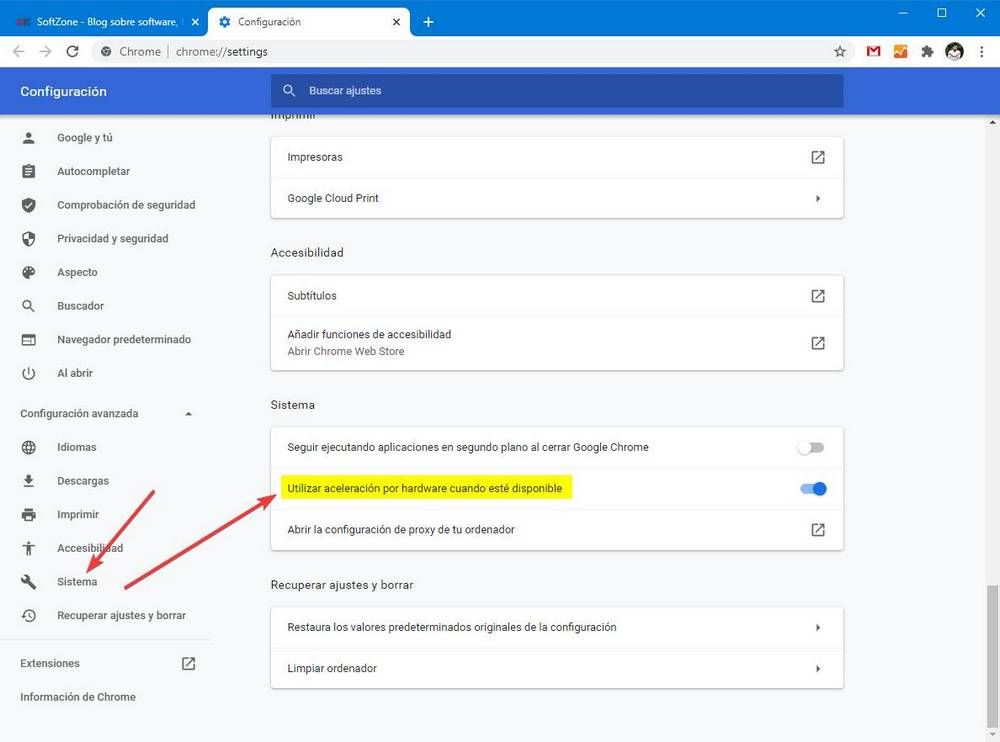
Task: Collapse Configuración avanzada
Action: pos(188,413)
